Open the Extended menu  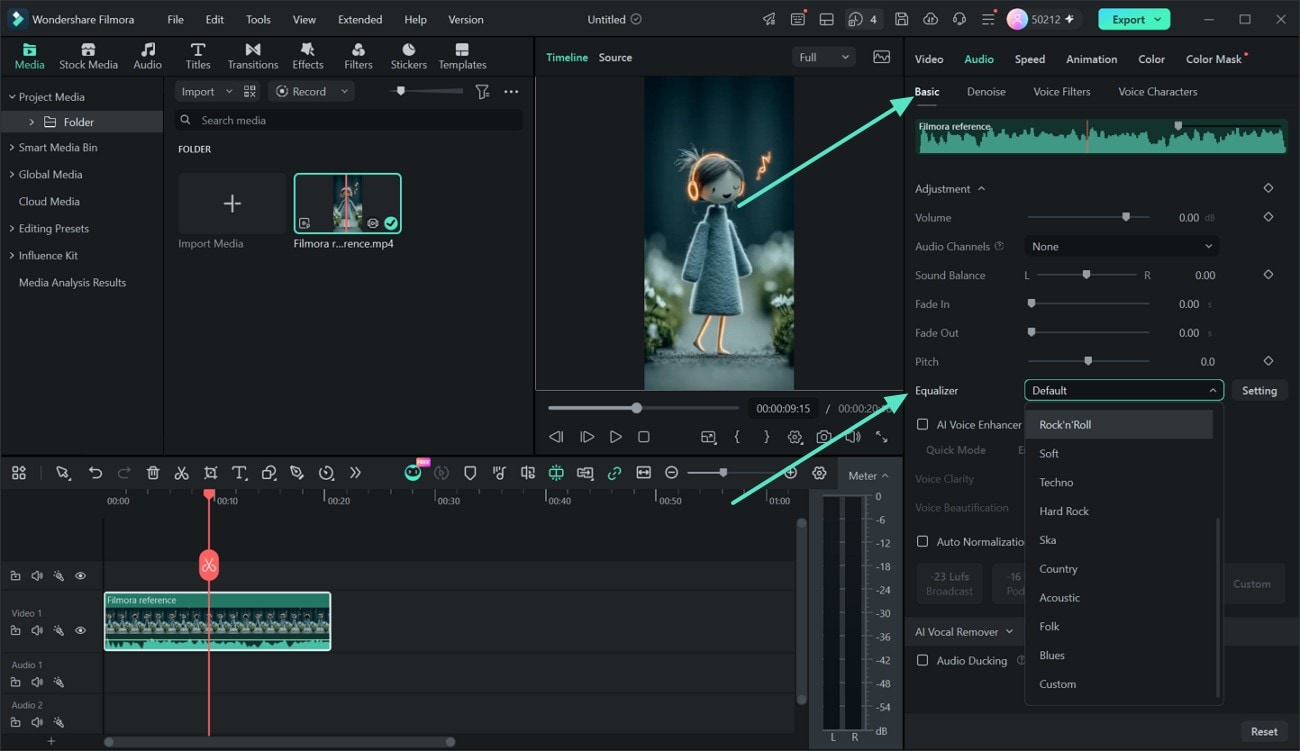[x=360, y=19]
